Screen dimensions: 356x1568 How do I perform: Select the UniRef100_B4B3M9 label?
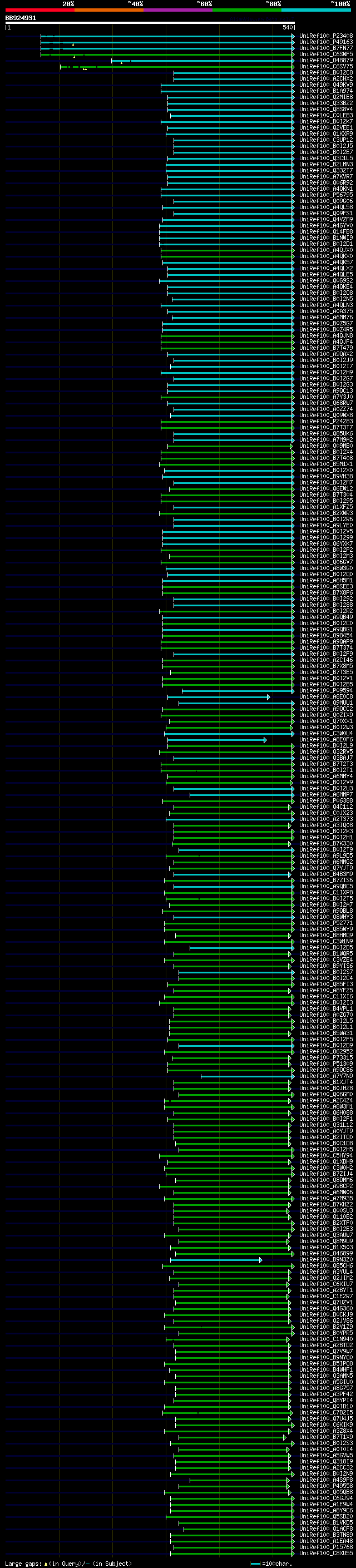tap(326, 873)
